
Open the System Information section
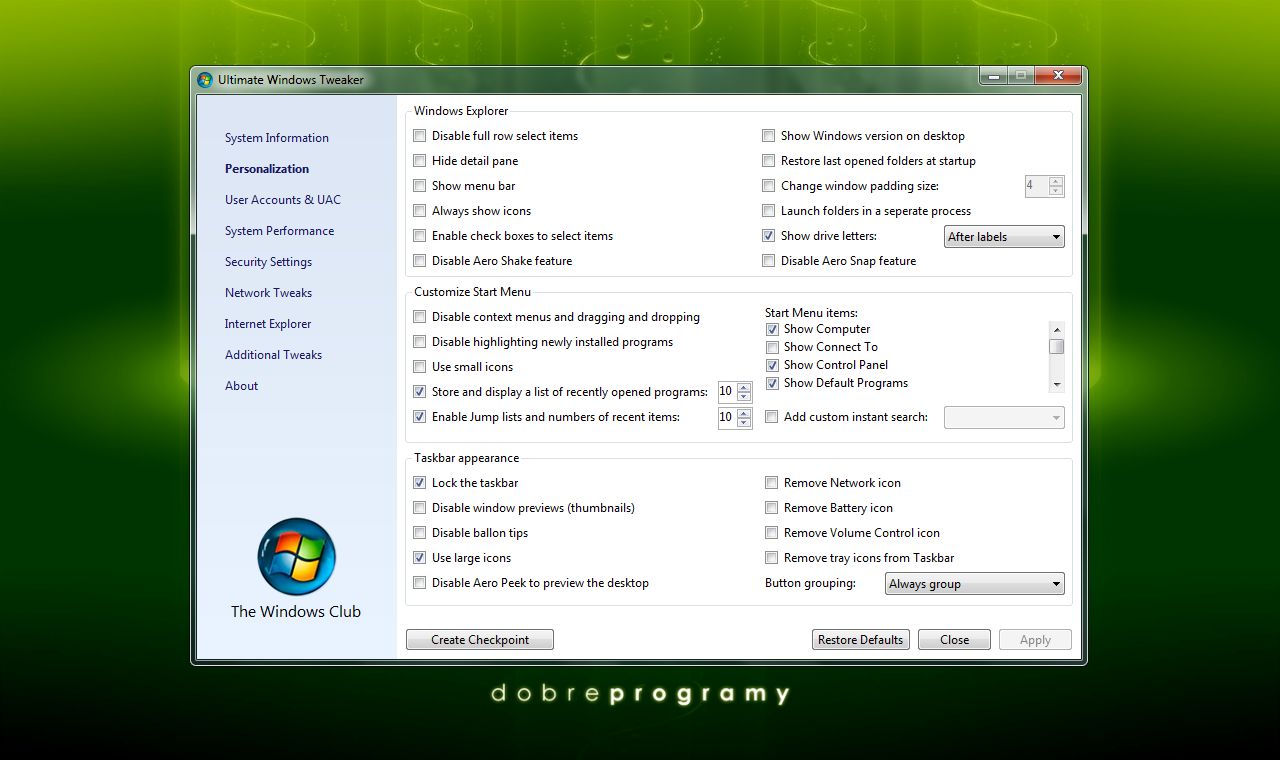click(x=277, y=138)
